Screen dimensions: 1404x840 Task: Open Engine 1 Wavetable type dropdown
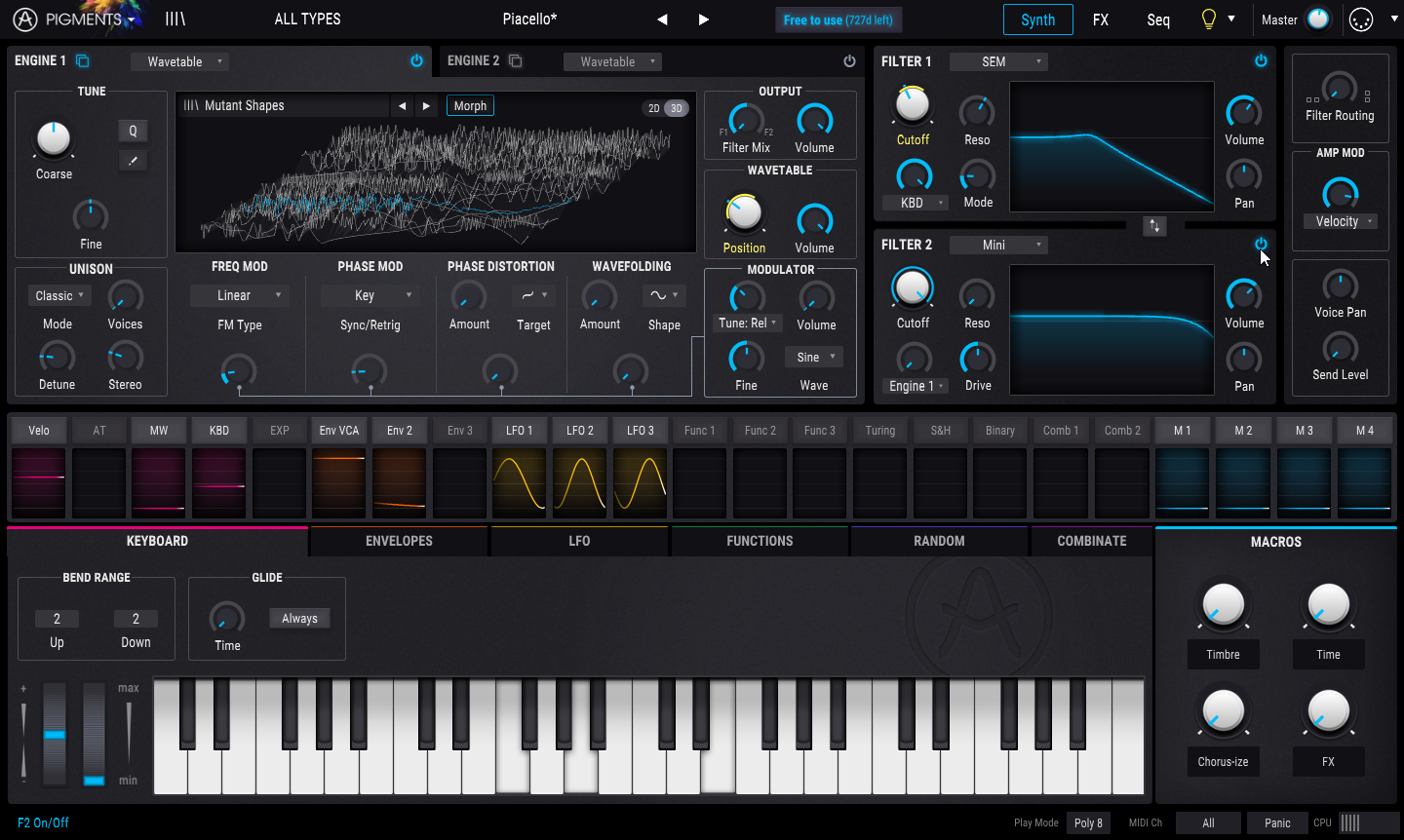coord(180,61)
